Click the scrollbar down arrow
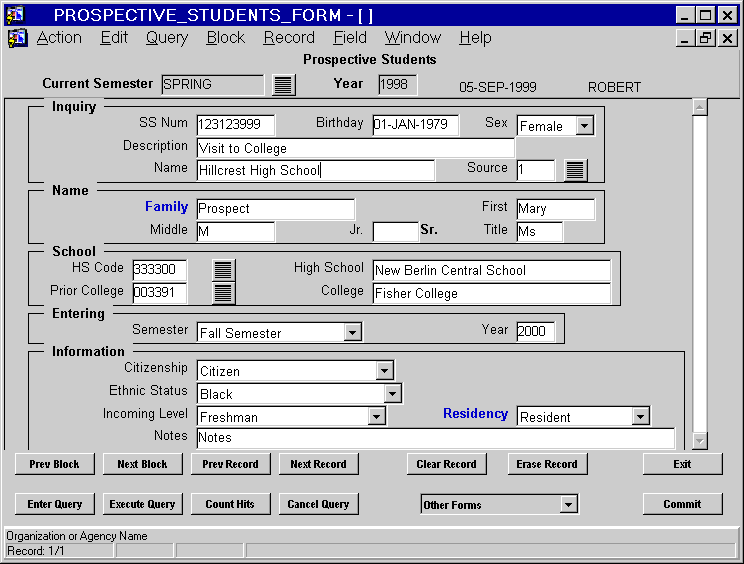This screenshot has width=744, height=564. [x=700, y=441]
